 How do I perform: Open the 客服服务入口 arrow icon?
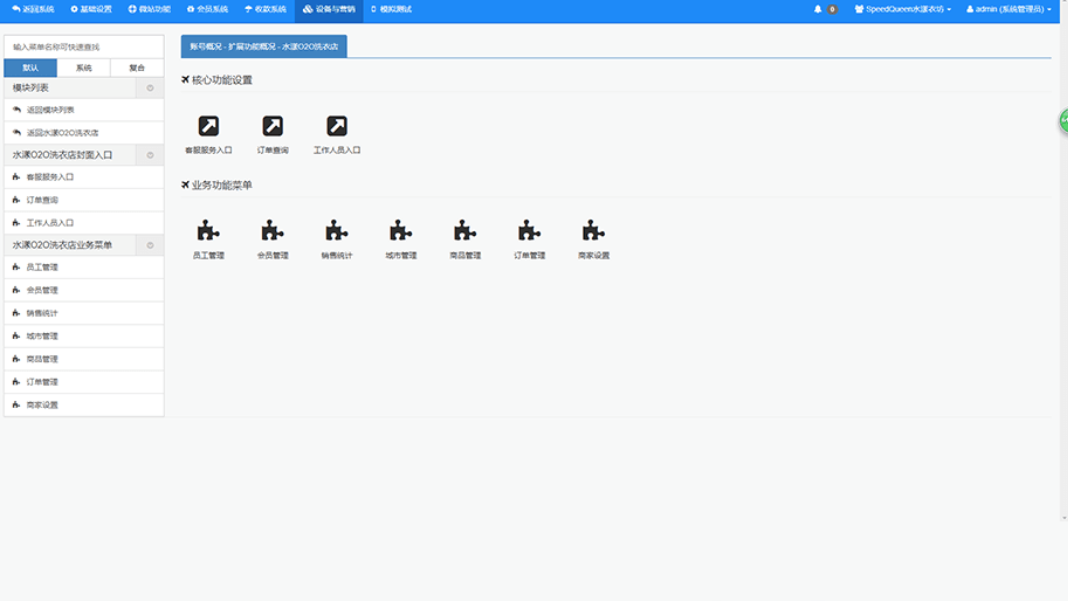point(208,126)
